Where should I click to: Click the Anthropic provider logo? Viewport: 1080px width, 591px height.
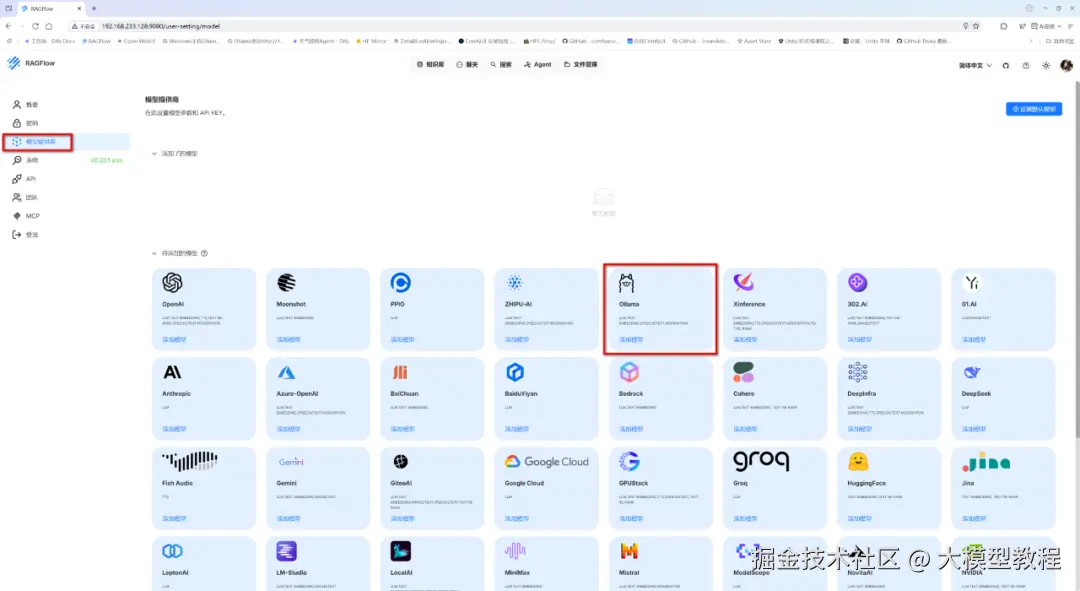[x=172, y=372]
